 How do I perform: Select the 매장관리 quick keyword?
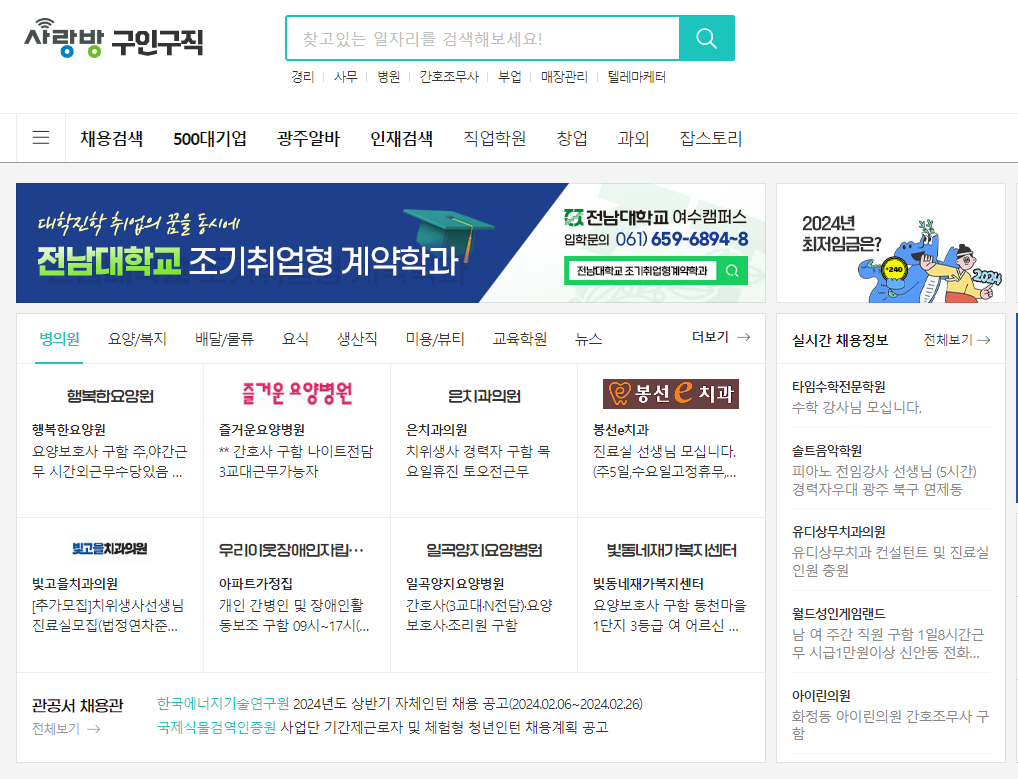(564, 77)
